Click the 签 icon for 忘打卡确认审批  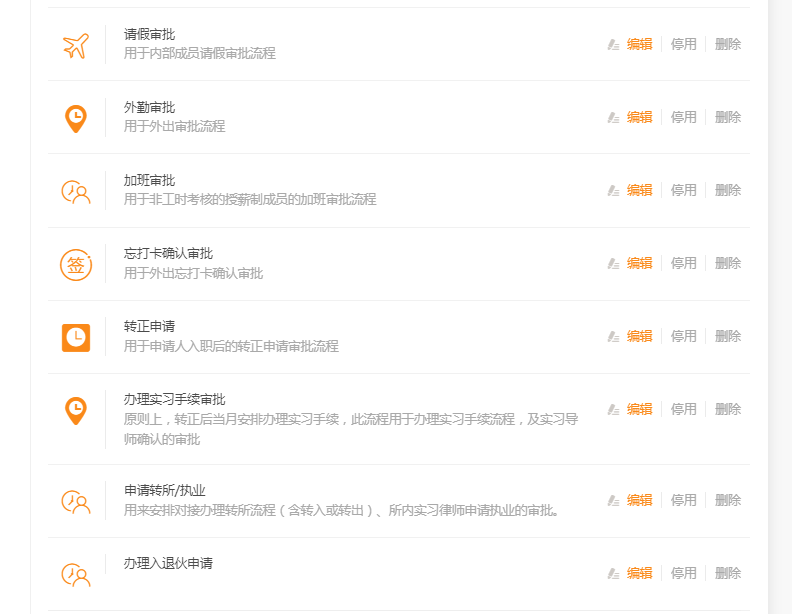[x=76, y=265]
